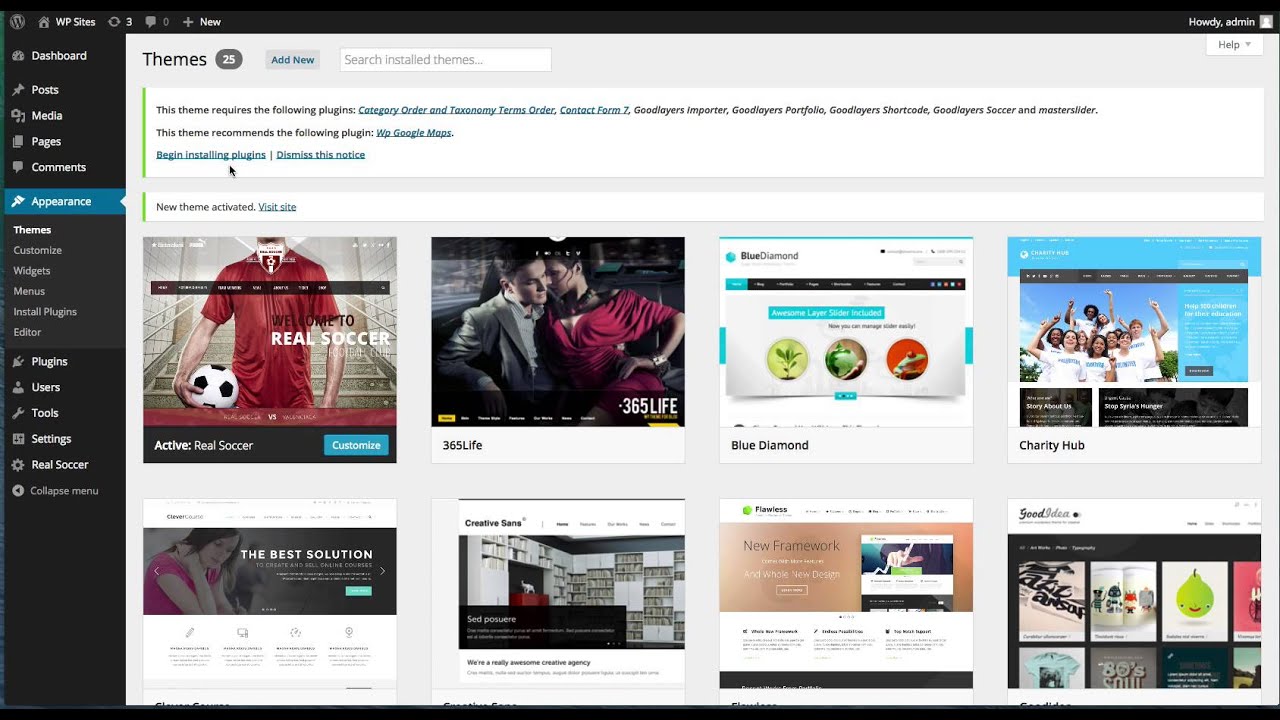Open the Posts menu item
This screenshot has height=720, width=1280.
coord(45,90)
